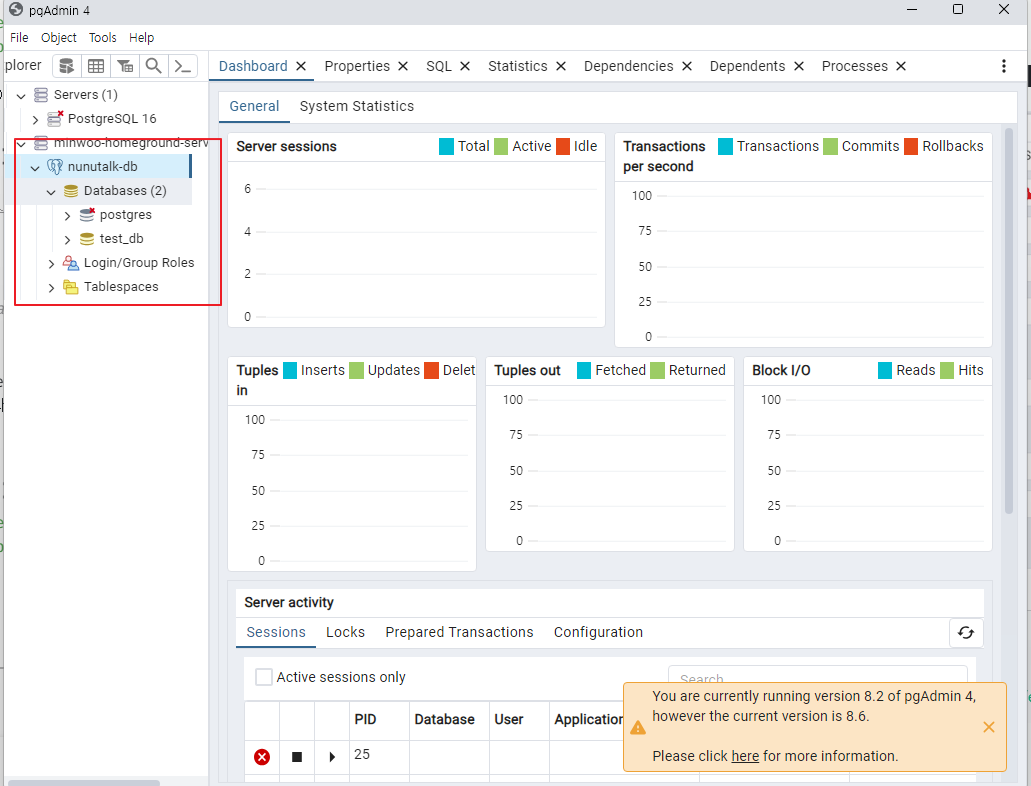Click the Total legend swatch in Server sessions
Viewport: 1031px width, 786px height.
[446, 146]
